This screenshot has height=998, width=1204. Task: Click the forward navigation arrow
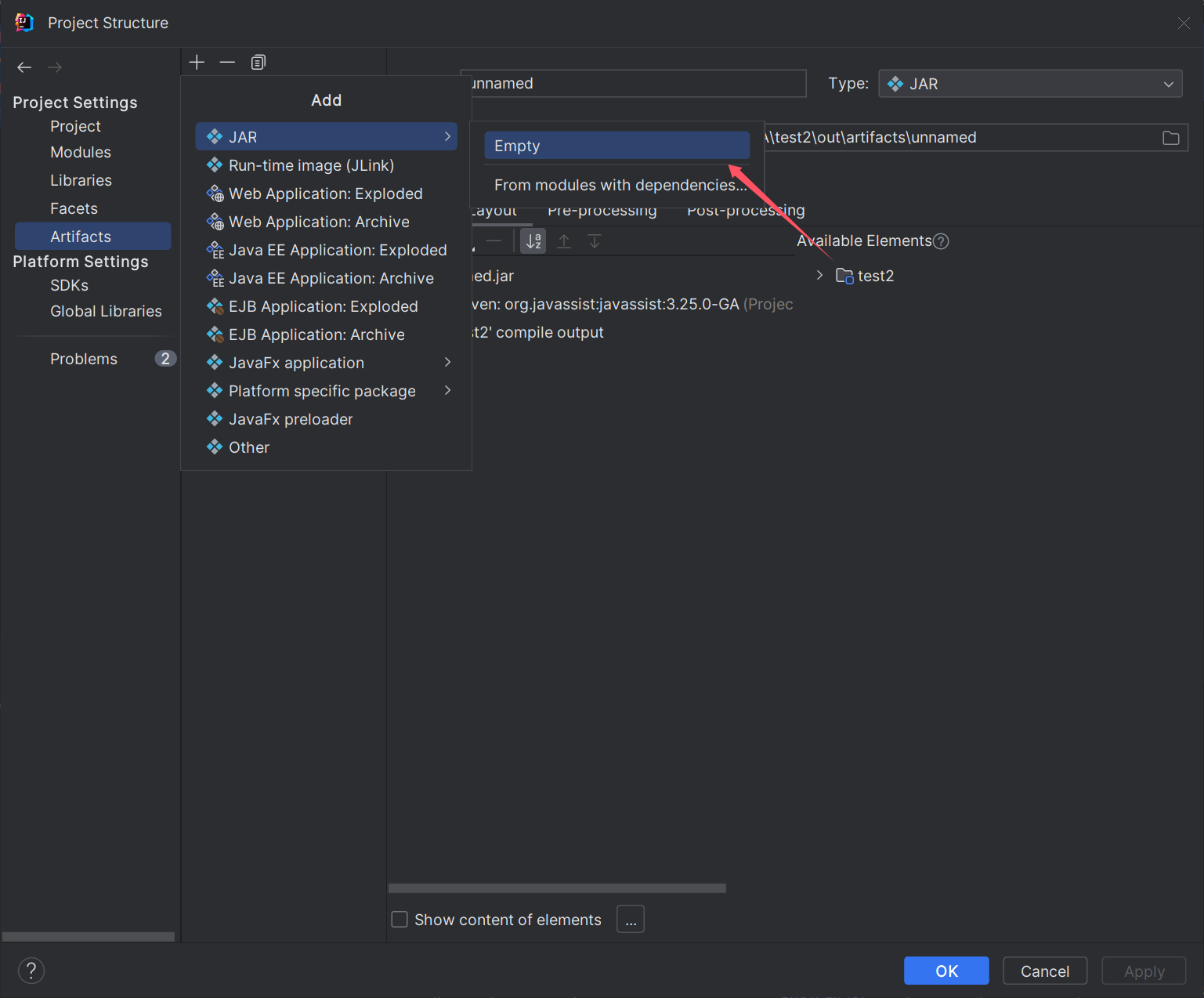click(55, 67)
